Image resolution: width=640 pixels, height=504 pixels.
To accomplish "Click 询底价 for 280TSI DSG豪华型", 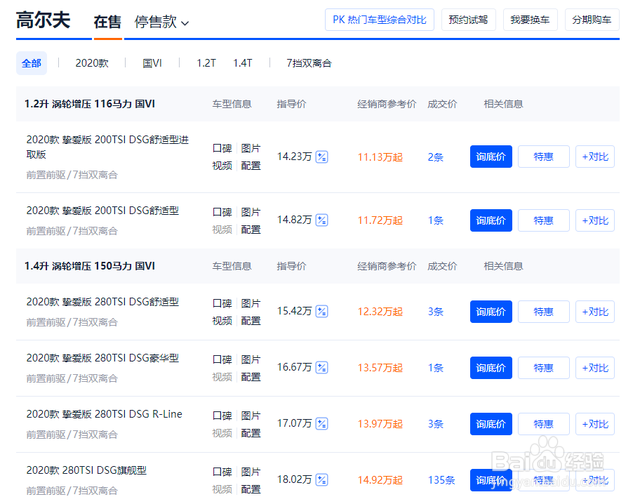I will tap(491, 368).
